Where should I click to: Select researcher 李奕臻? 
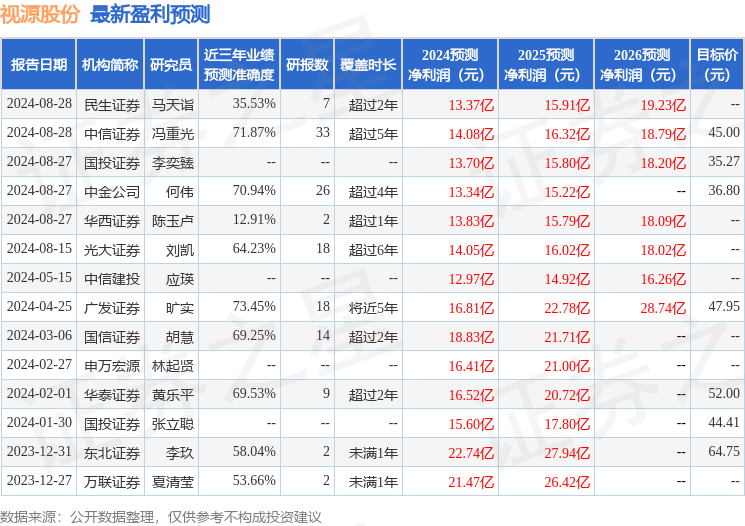click(173, 162)
